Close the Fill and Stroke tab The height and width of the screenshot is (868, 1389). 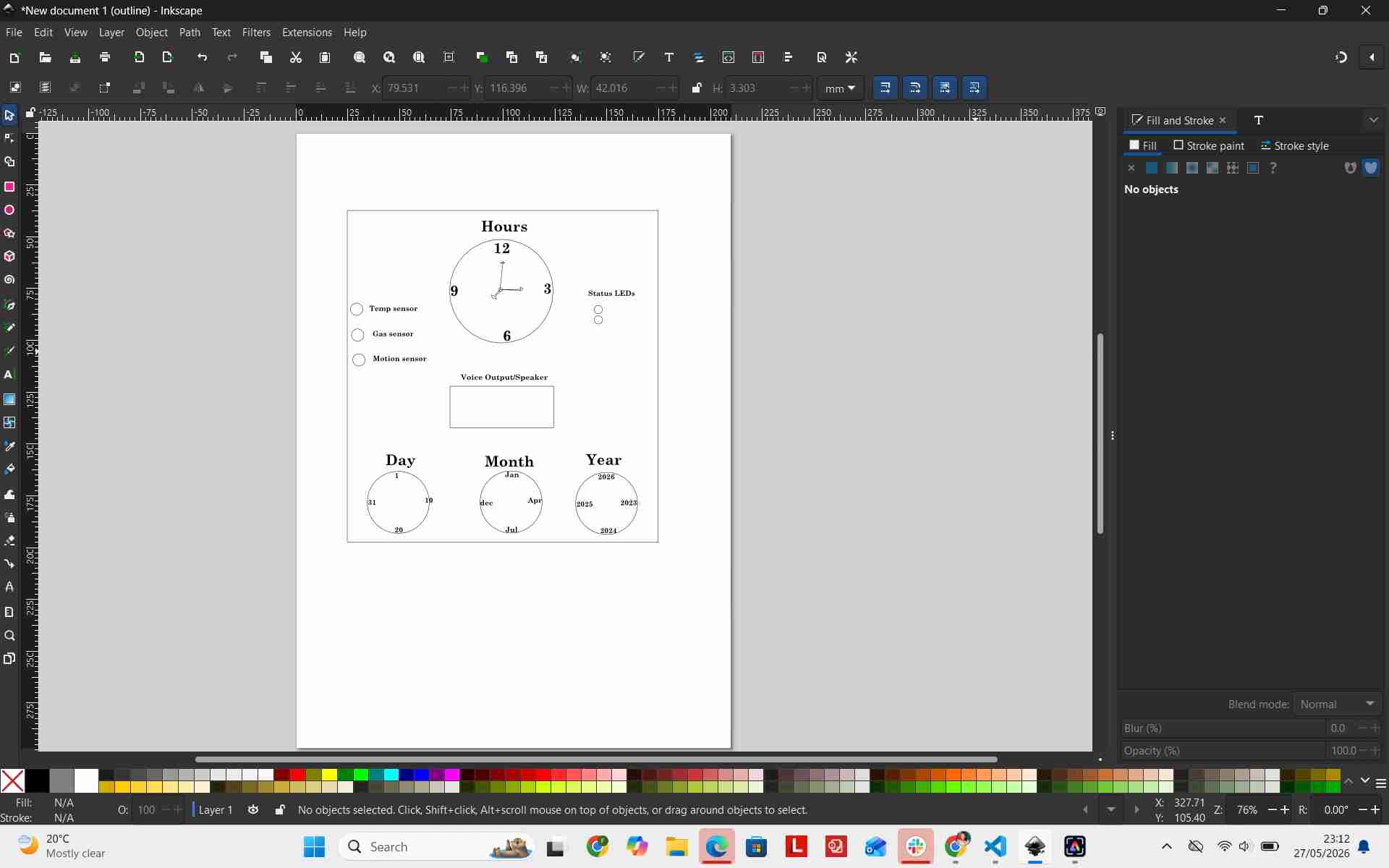1223,120
